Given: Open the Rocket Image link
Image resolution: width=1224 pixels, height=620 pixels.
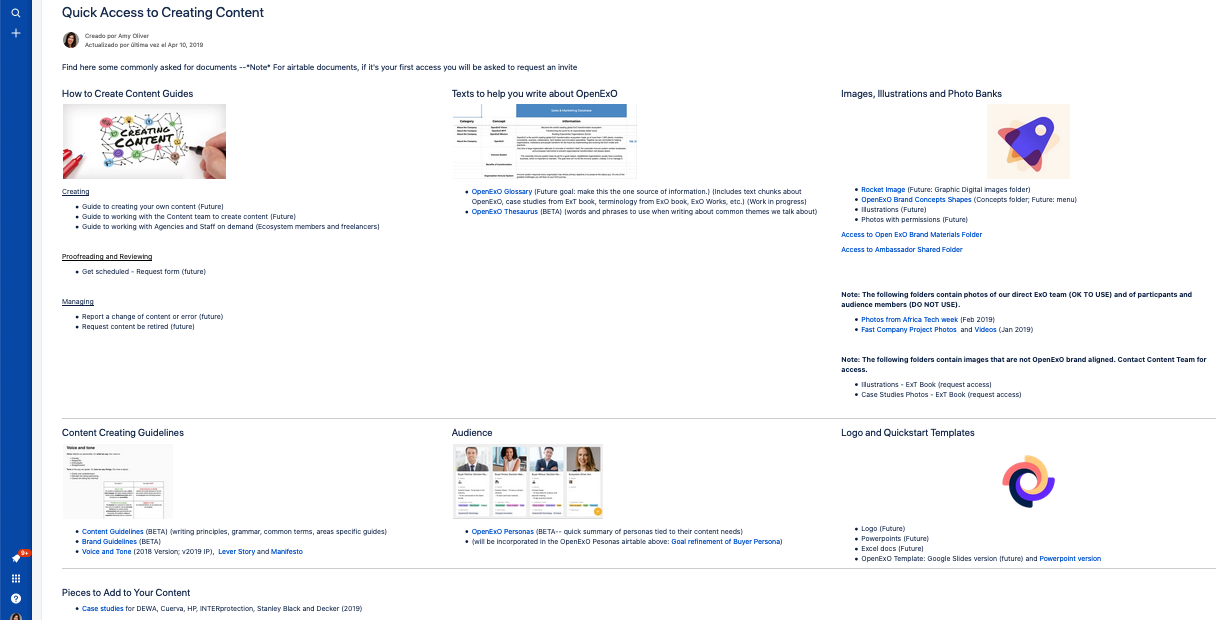Looking at the screenshot, I should (883, 189).
